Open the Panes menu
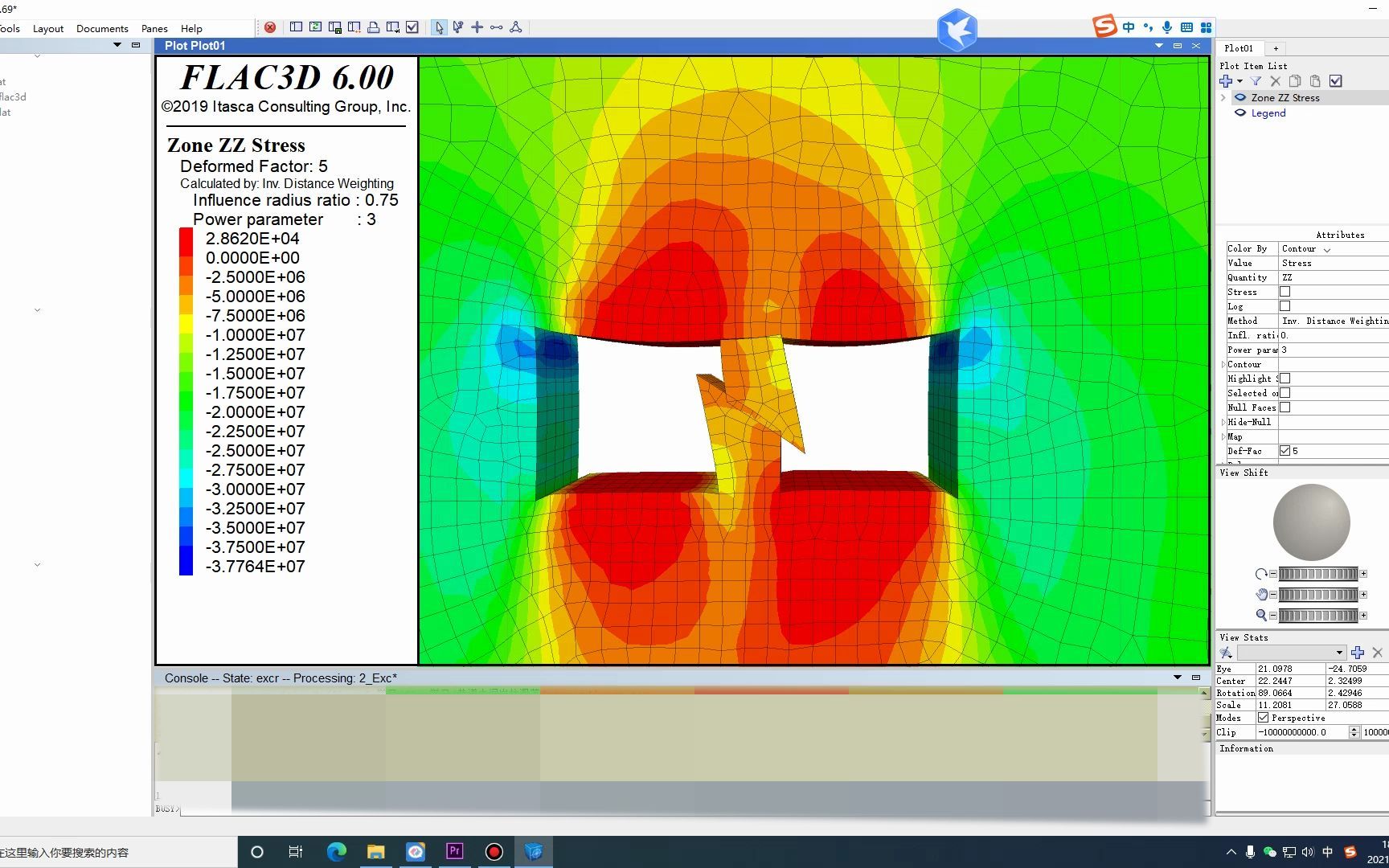This screenshot has height=868, width=1389. coord(154,28)
